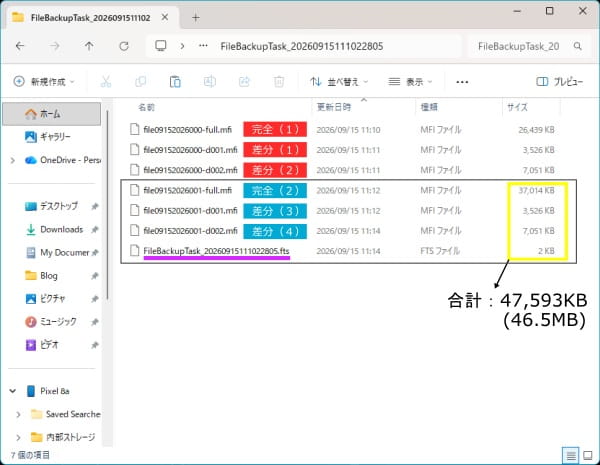Select file09152026001-d001.mfi
600x465 pixels.
[x=190, y=211]
